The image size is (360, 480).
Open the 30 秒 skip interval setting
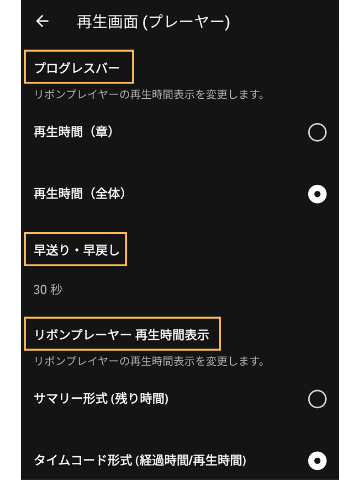[x=48, y=289]
